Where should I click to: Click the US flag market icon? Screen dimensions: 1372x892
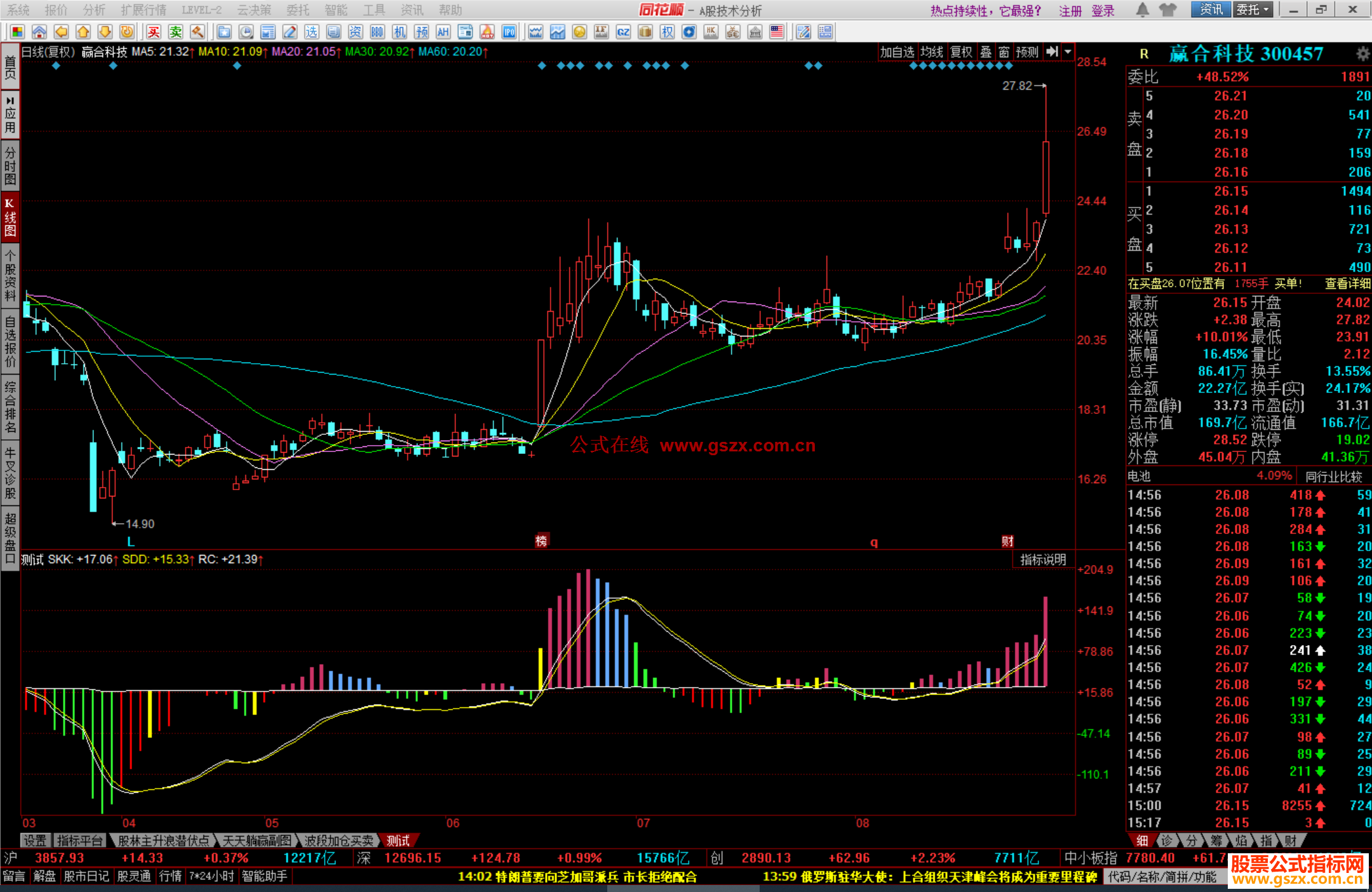[x=777, y=32]
